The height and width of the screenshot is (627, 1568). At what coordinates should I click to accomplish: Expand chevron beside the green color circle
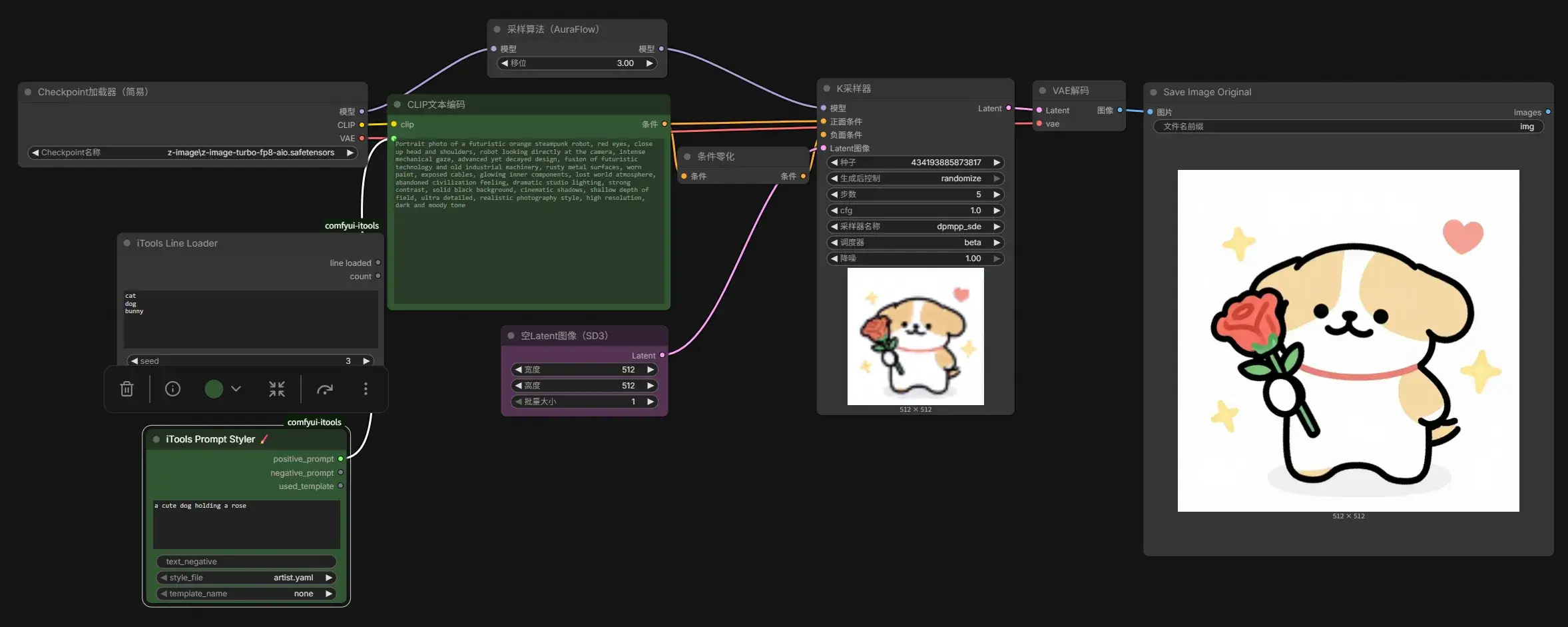coord(236,388)
